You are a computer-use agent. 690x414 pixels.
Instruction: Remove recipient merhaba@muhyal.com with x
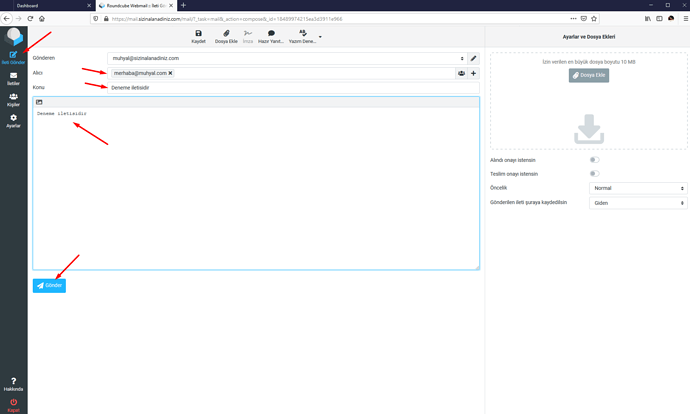click(x=170, y=73)
